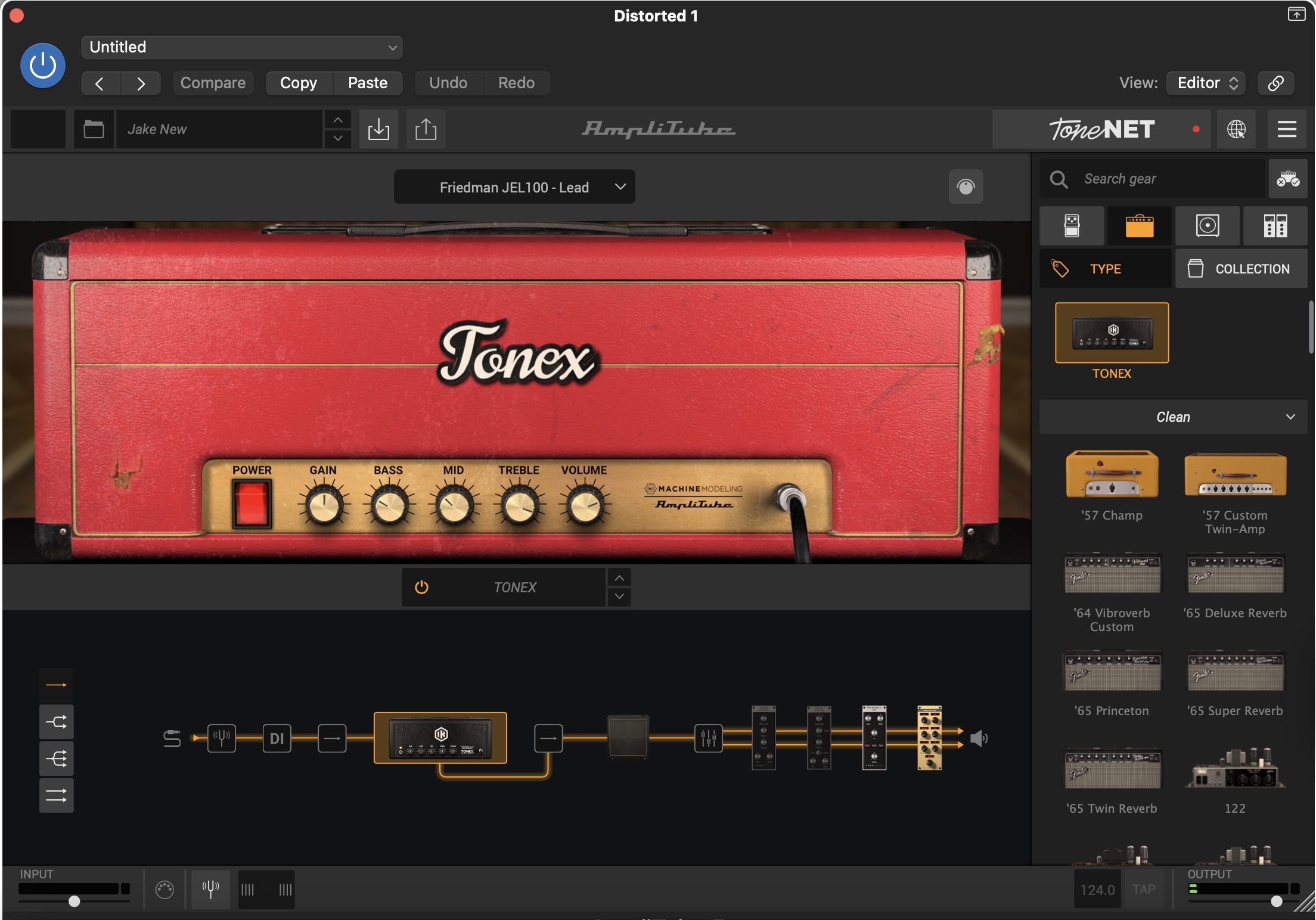Click the INPUT level slider handle
This screenshot has height=920, width=1316.
[74, 901]
